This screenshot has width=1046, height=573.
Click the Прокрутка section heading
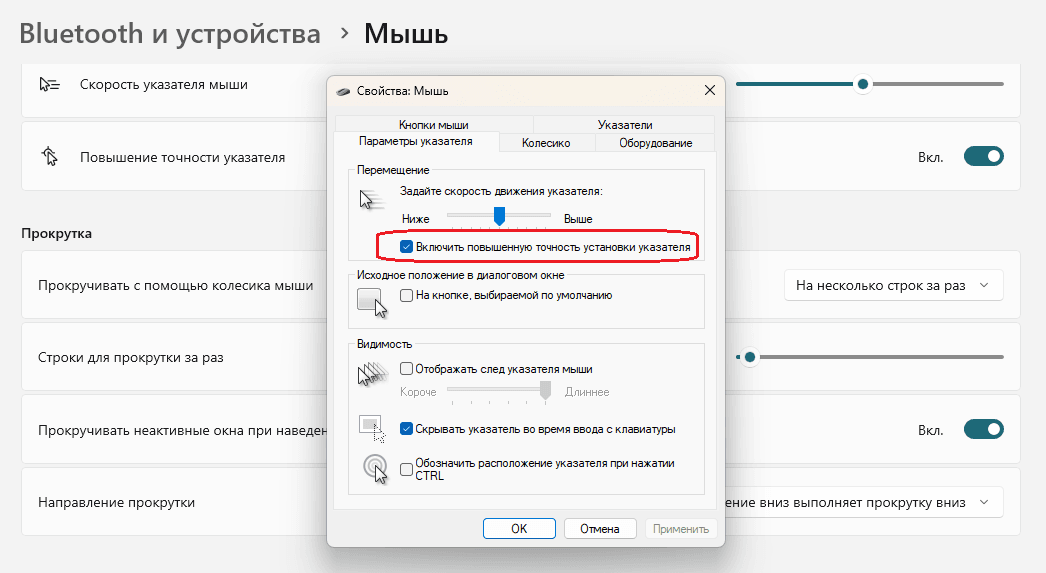[57, 233]
